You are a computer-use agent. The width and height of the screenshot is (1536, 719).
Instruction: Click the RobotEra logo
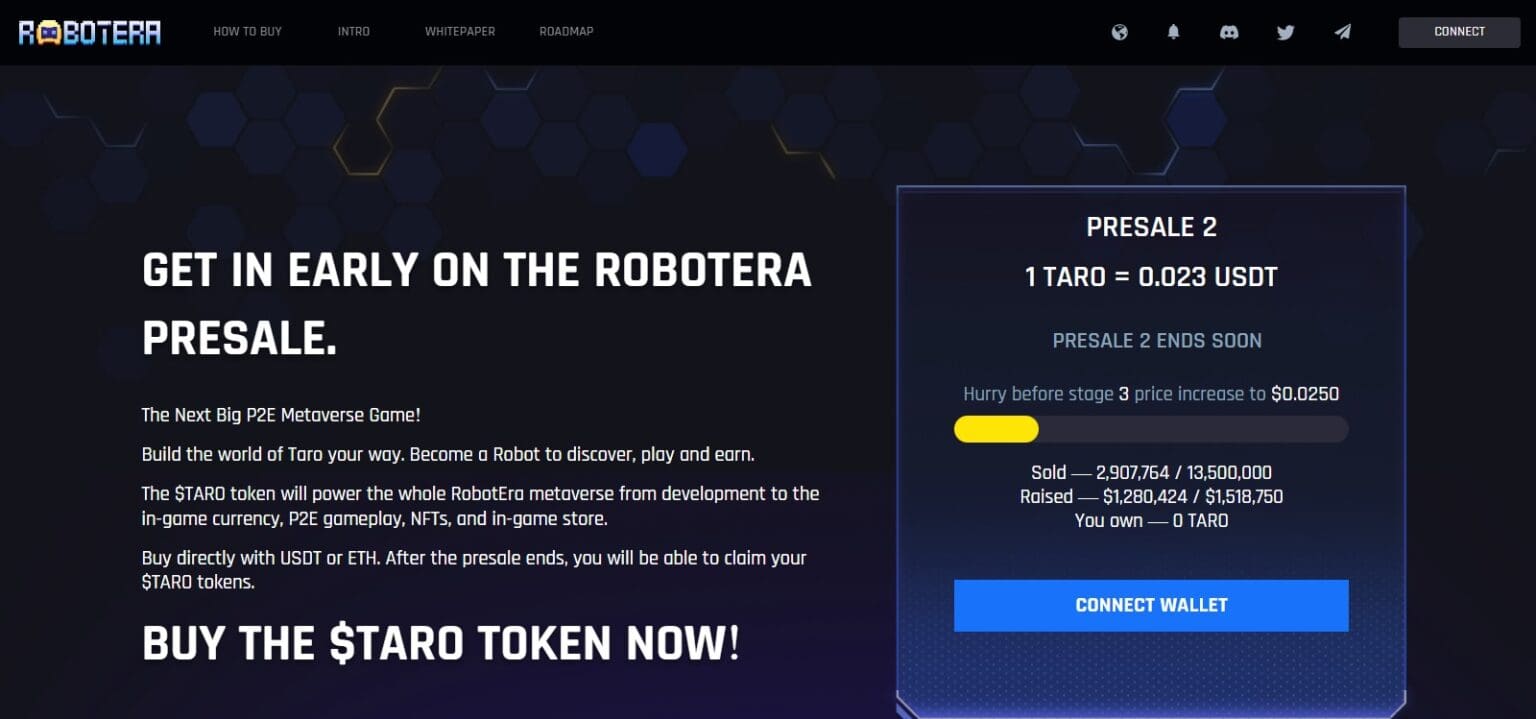(x=90, y=32)
